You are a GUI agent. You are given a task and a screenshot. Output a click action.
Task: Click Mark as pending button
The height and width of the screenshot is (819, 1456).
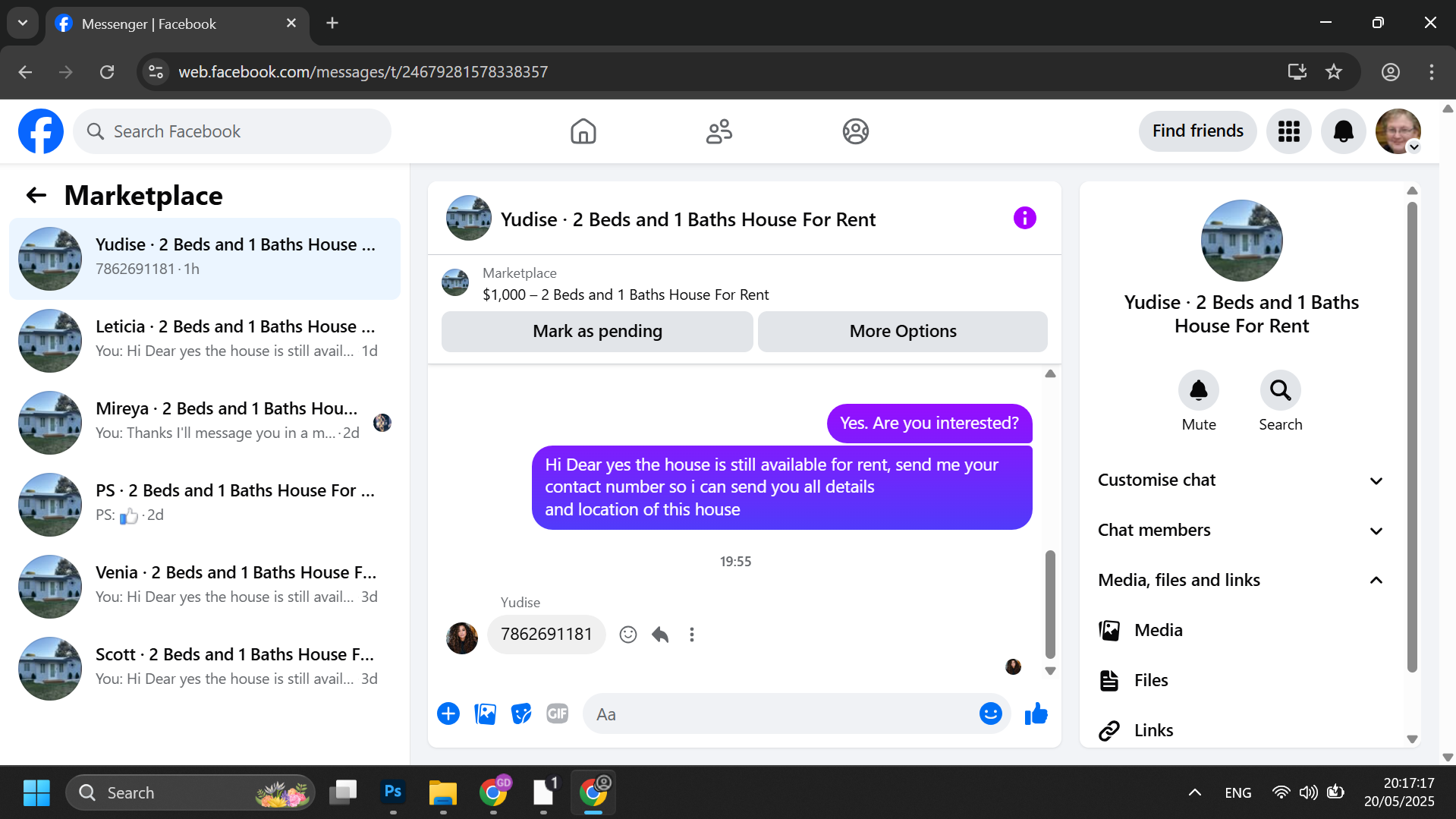(597, 332)
